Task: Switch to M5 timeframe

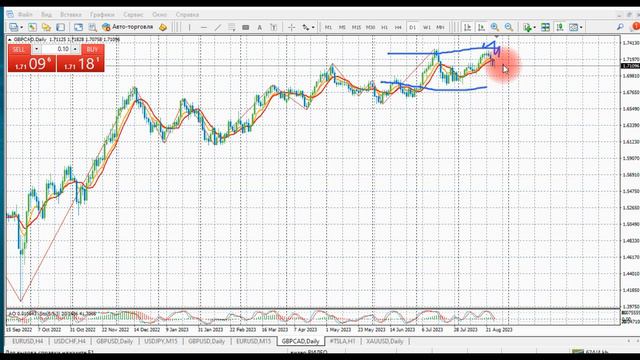Action: 342,27
